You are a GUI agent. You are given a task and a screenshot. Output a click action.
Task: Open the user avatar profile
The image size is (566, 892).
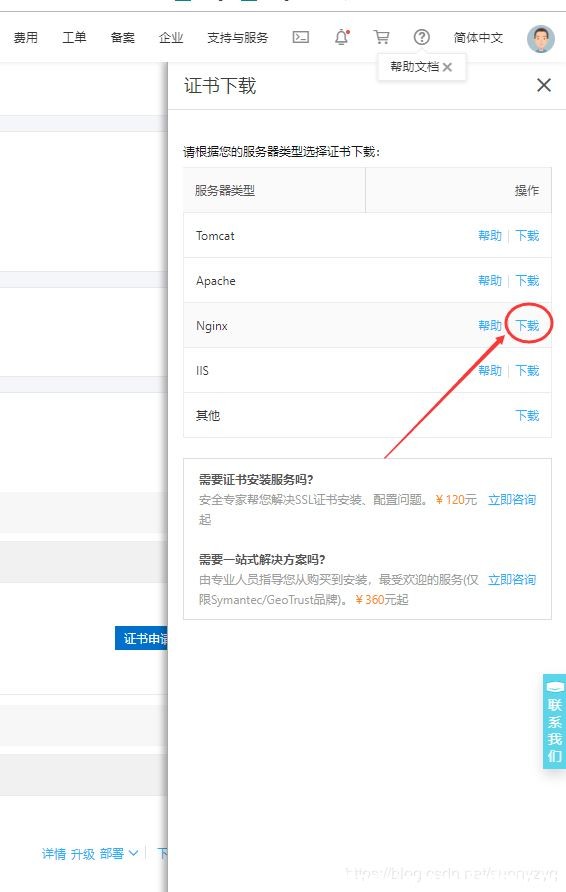(x=540, y=39)
